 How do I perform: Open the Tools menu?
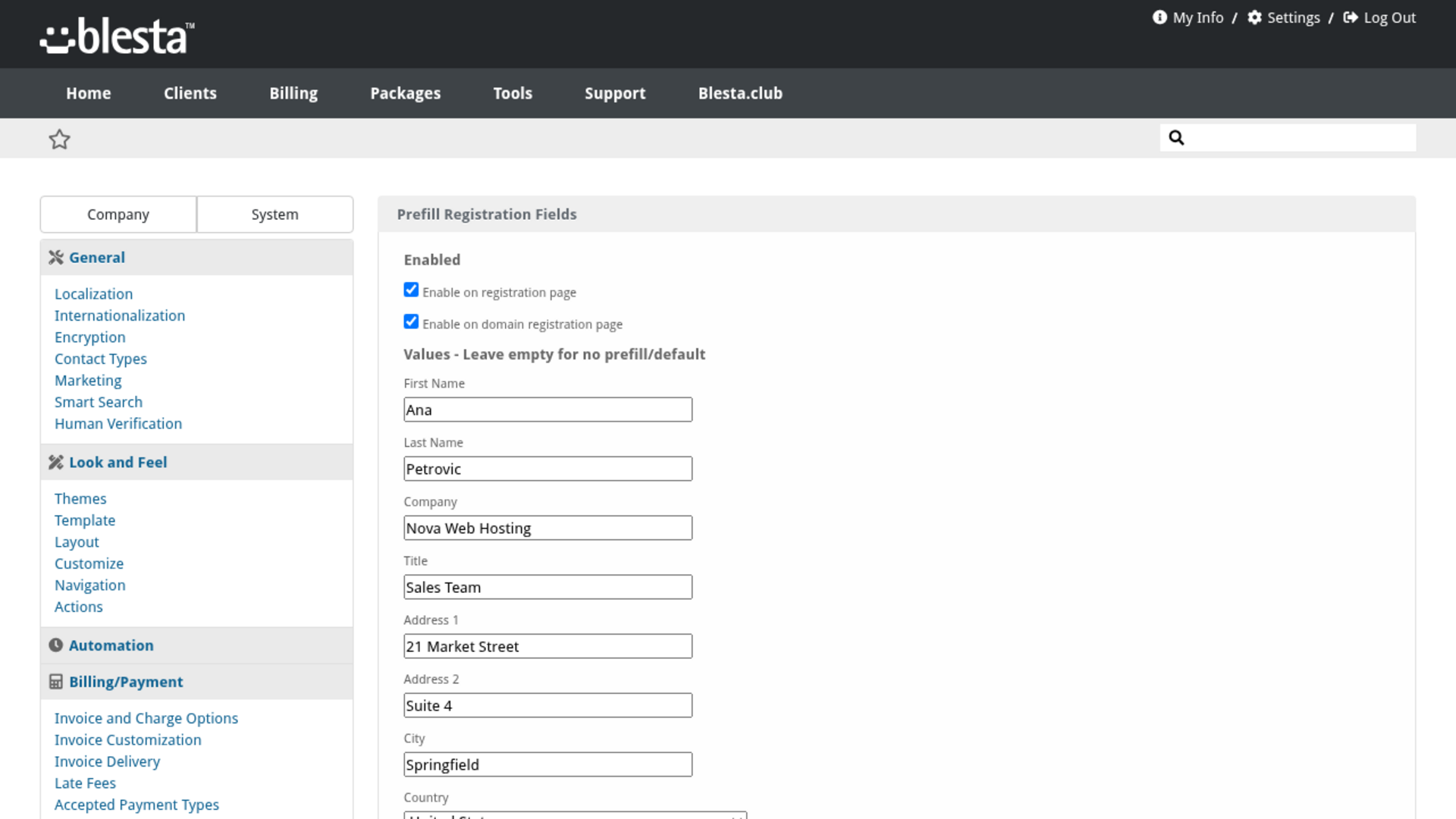(x=513, y=93)
